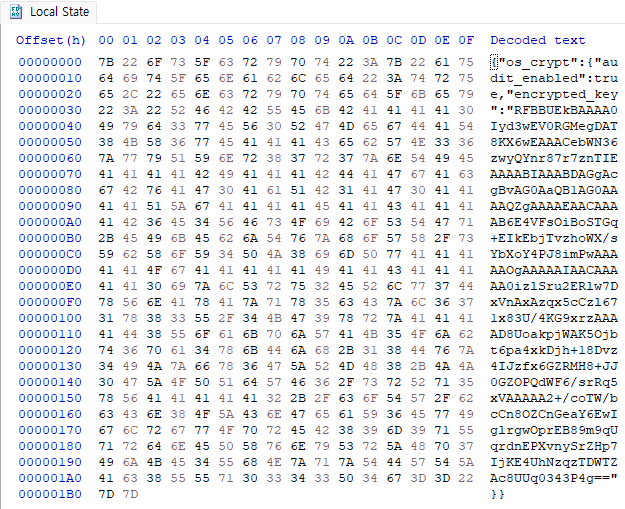Select the 00 byte column header
Viewport: 625px width, 509px height.
pos(107,40)
